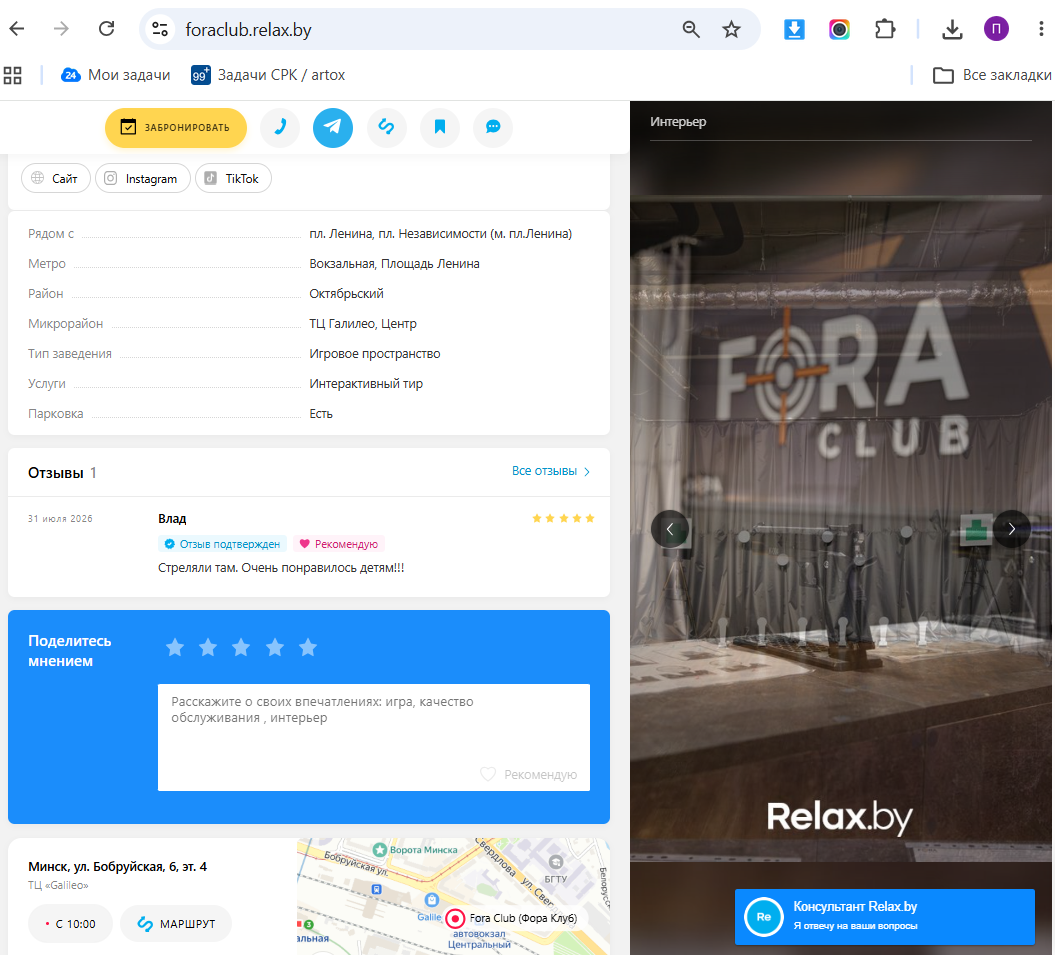Toggle Рекомендую heart in review form
The image size is (1055, 955).
click(x=528, y=775)
